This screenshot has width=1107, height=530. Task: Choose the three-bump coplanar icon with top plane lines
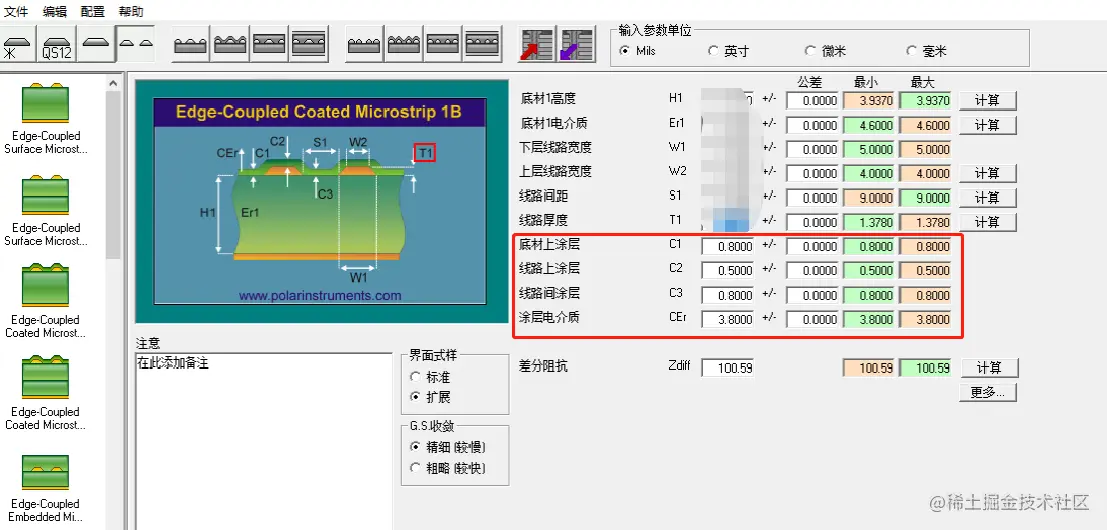309,45
